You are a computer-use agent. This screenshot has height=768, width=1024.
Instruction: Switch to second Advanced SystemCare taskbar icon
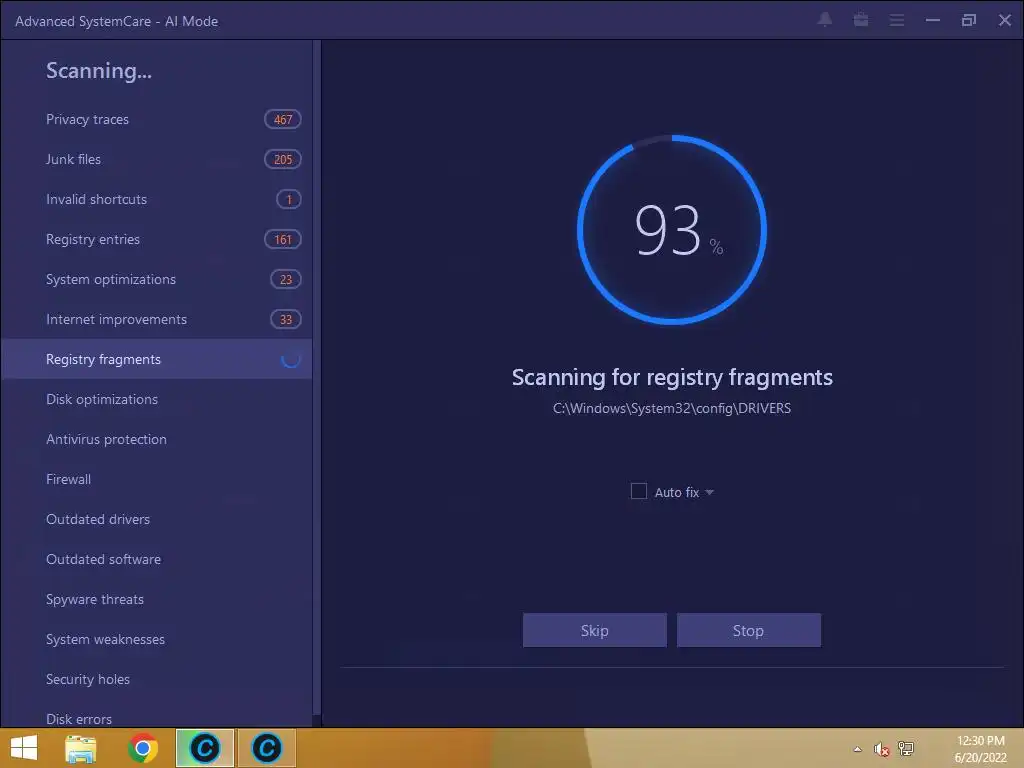pos(266,748)
